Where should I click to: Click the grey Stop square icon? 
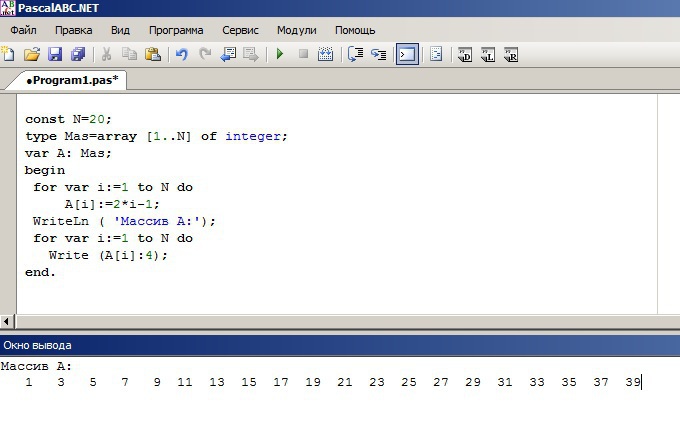click(303, 54)
